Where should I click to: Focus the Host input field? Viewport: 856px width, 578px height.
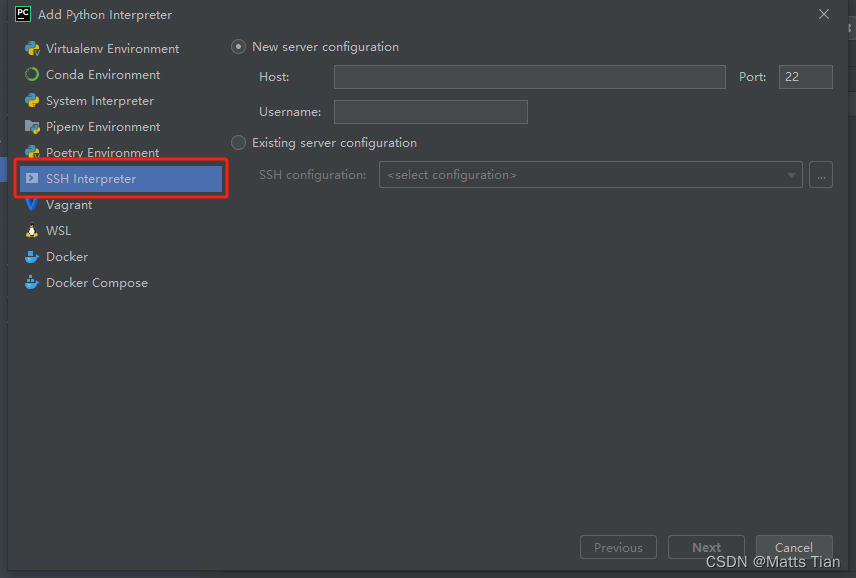click(x=530, y=77)
